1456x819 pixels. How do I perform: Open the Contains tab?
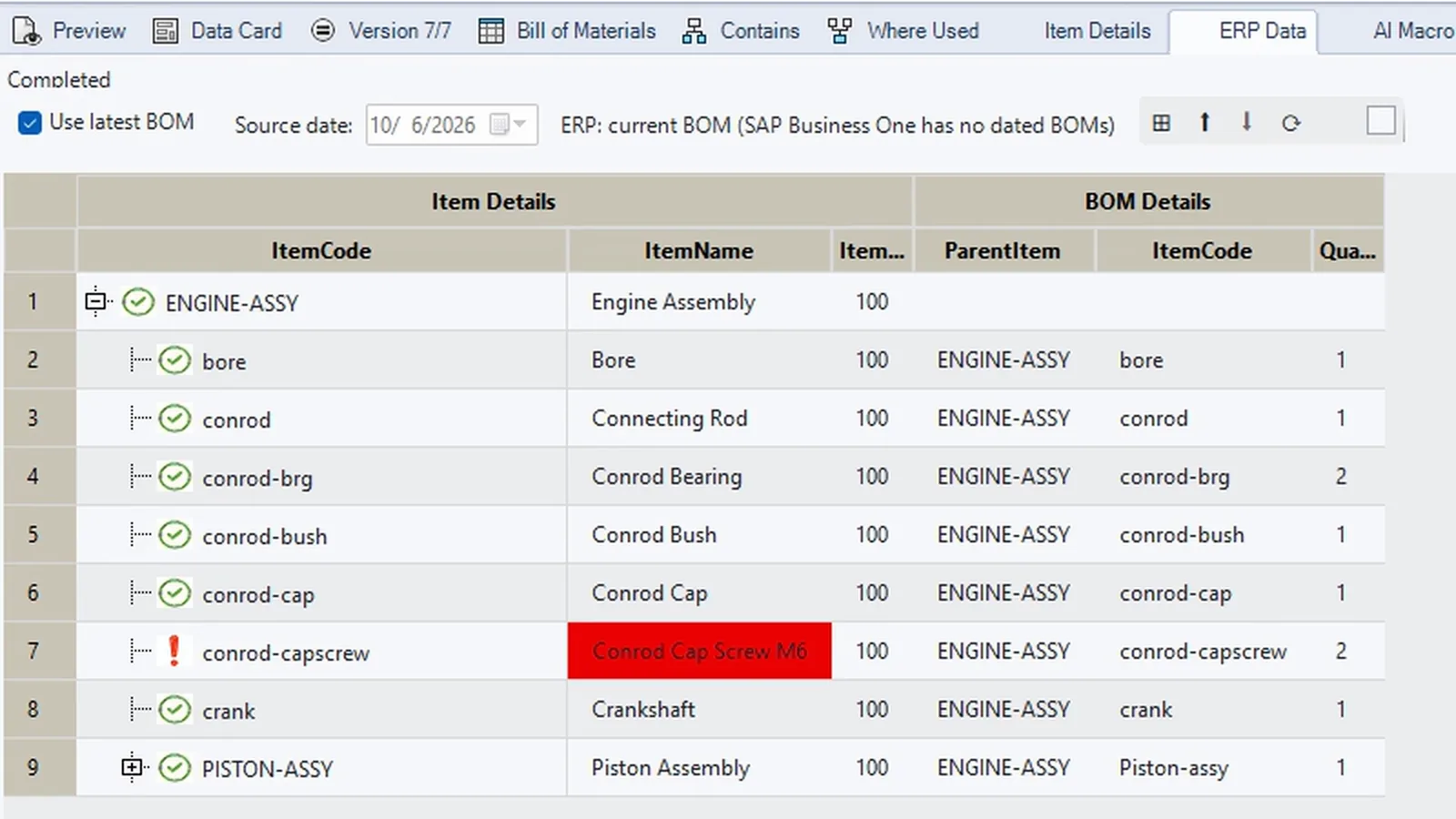[741, 31]
